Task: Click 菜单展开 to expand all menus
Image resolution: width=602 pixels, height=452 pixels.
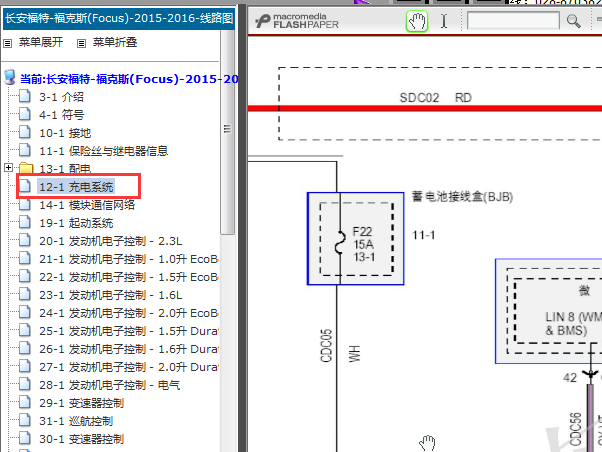Action: [41, 42]
